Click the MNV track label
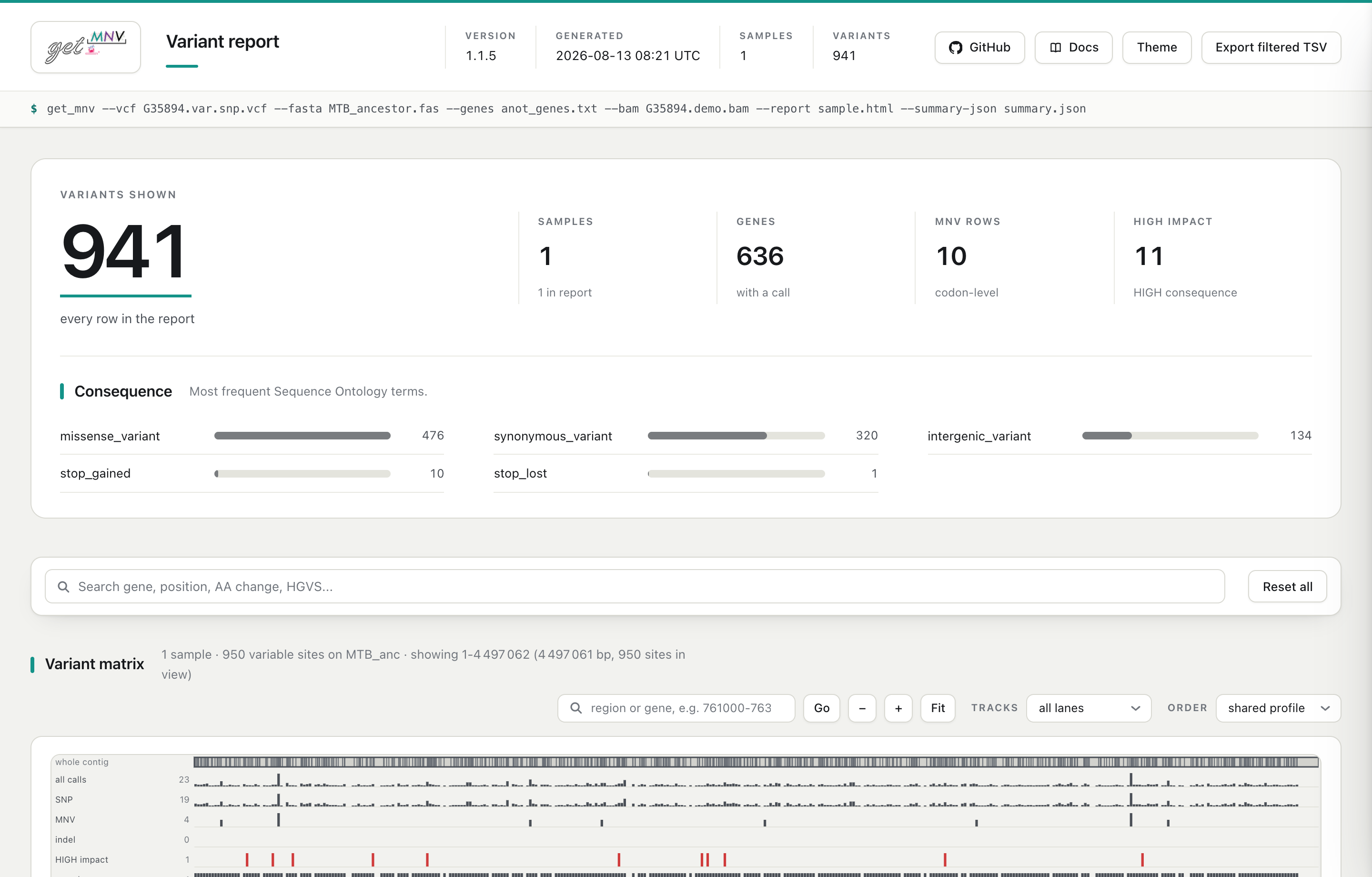The image size is (1372, 877). point(65,819)
